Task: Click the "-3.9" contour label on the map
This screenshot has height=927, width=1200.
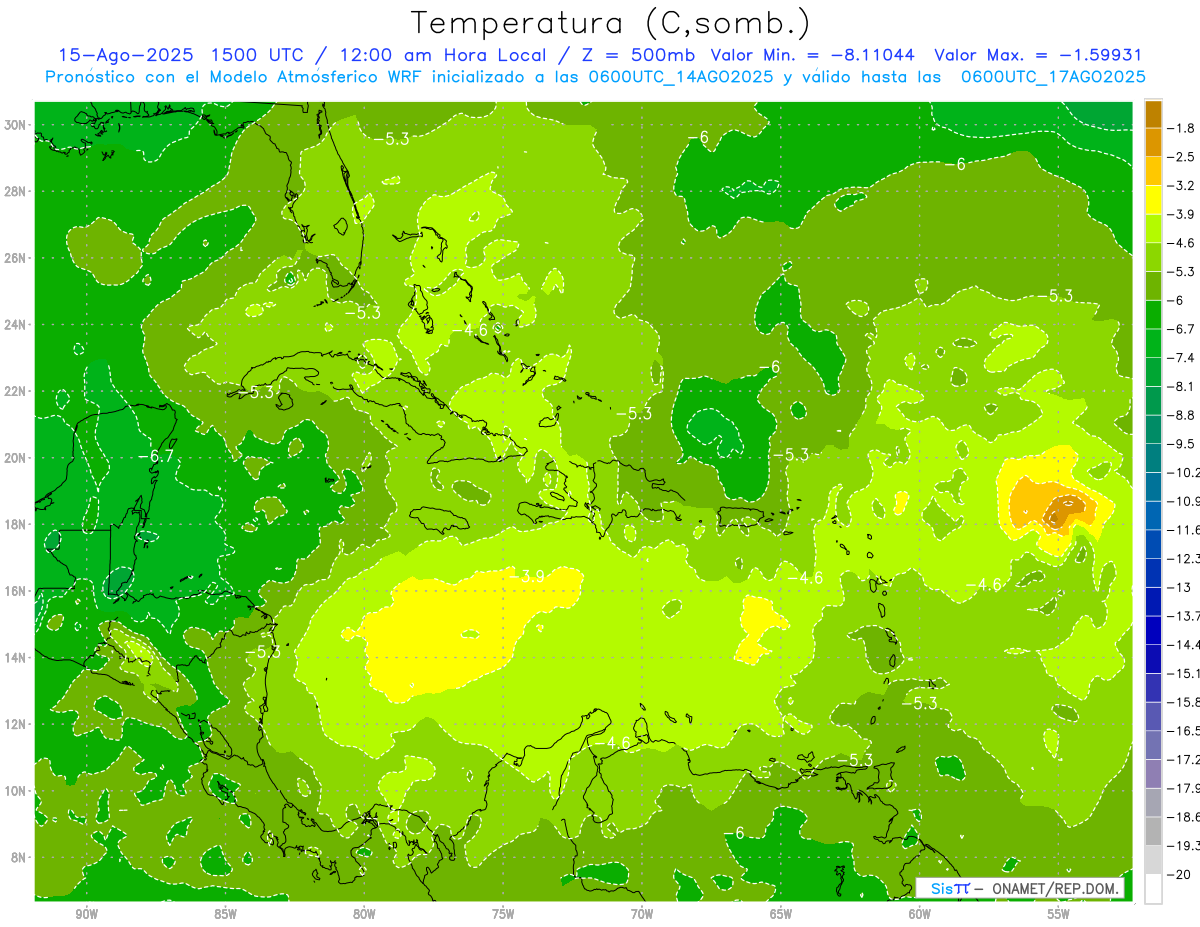Action: 526,576
